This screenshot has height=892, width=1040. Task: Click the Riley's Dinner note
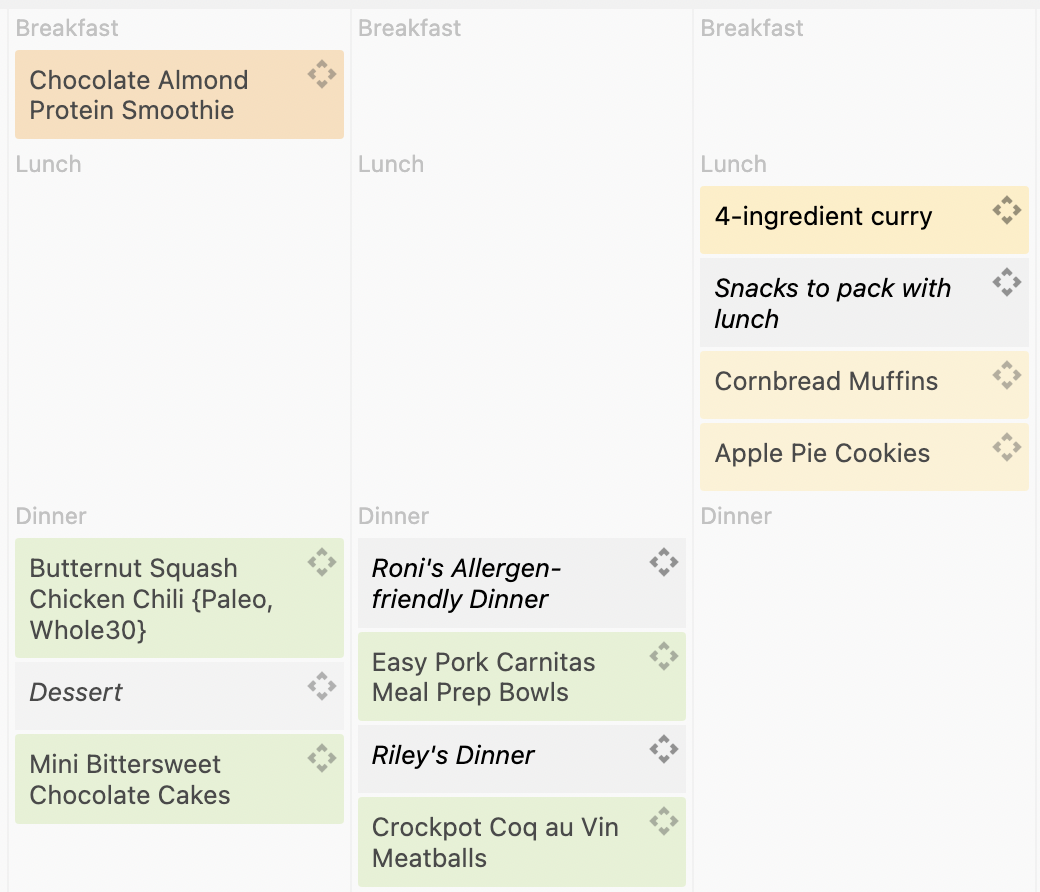click(453, 756)
